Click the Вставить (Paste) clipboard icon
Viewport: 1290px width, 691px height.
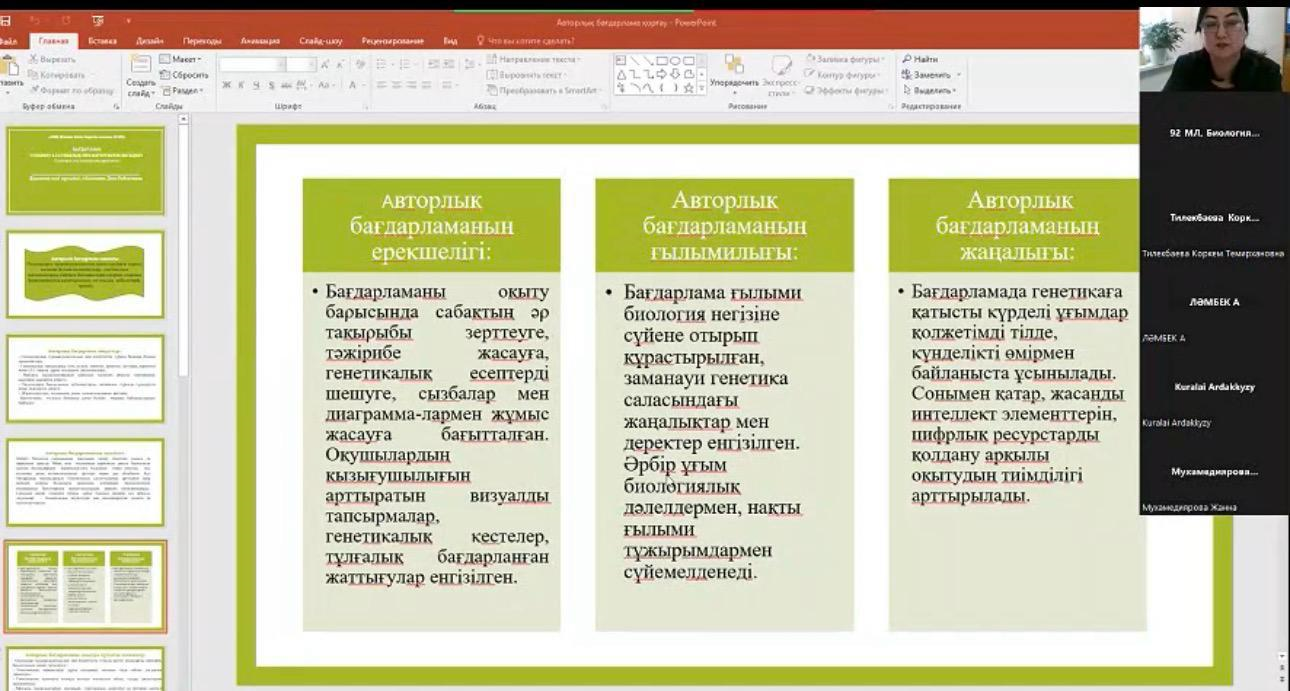[x=12, y=68]
